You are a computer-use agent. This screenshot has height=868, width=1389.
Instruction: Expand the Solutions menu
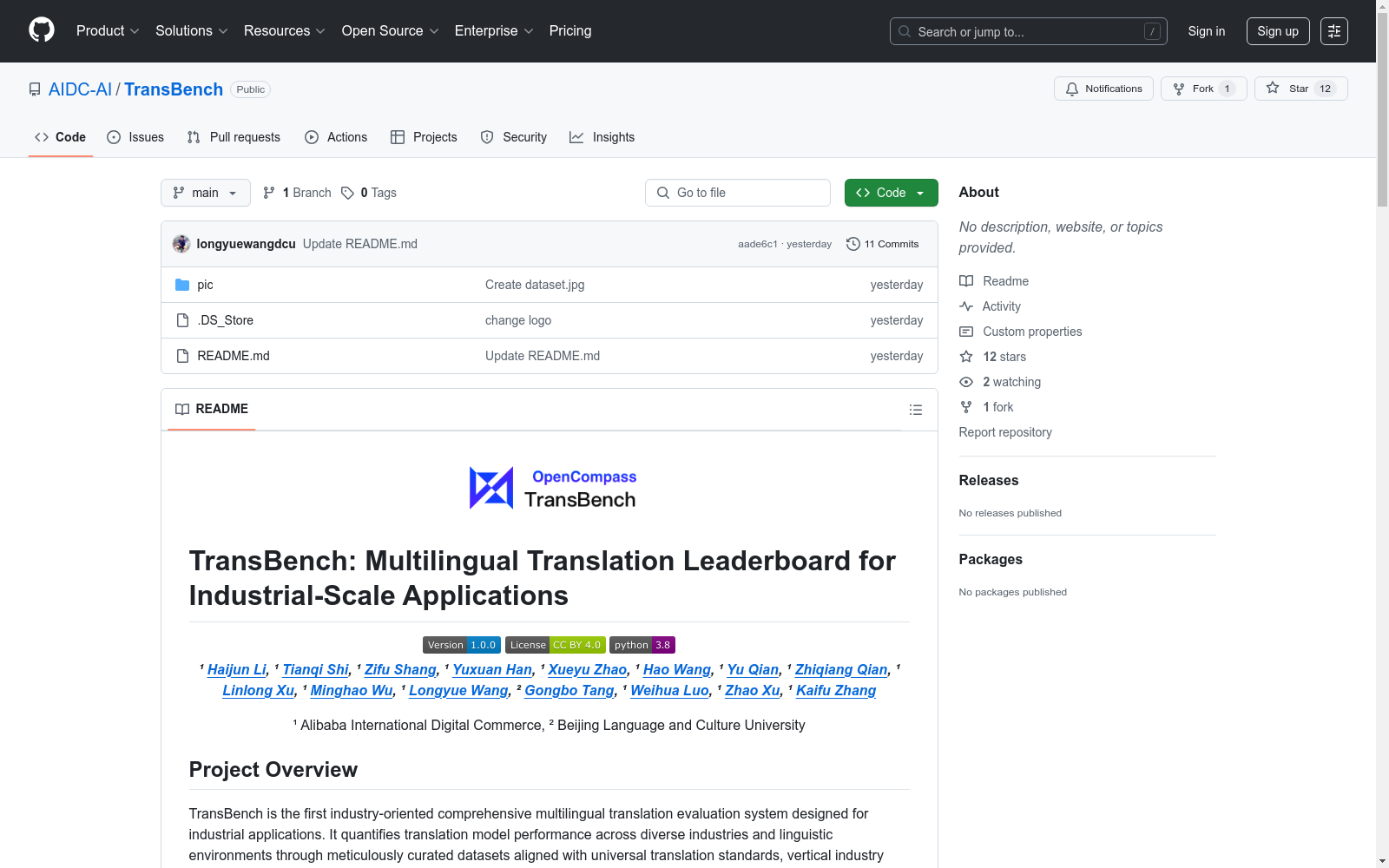(x=191, y=30)
